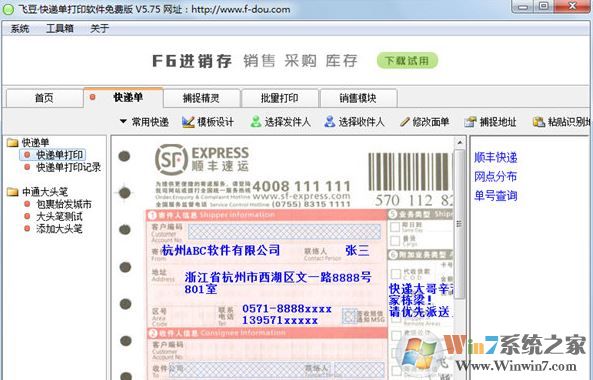
Task: Click the mobile number 139571xxxxx
Action: [279, 320]
